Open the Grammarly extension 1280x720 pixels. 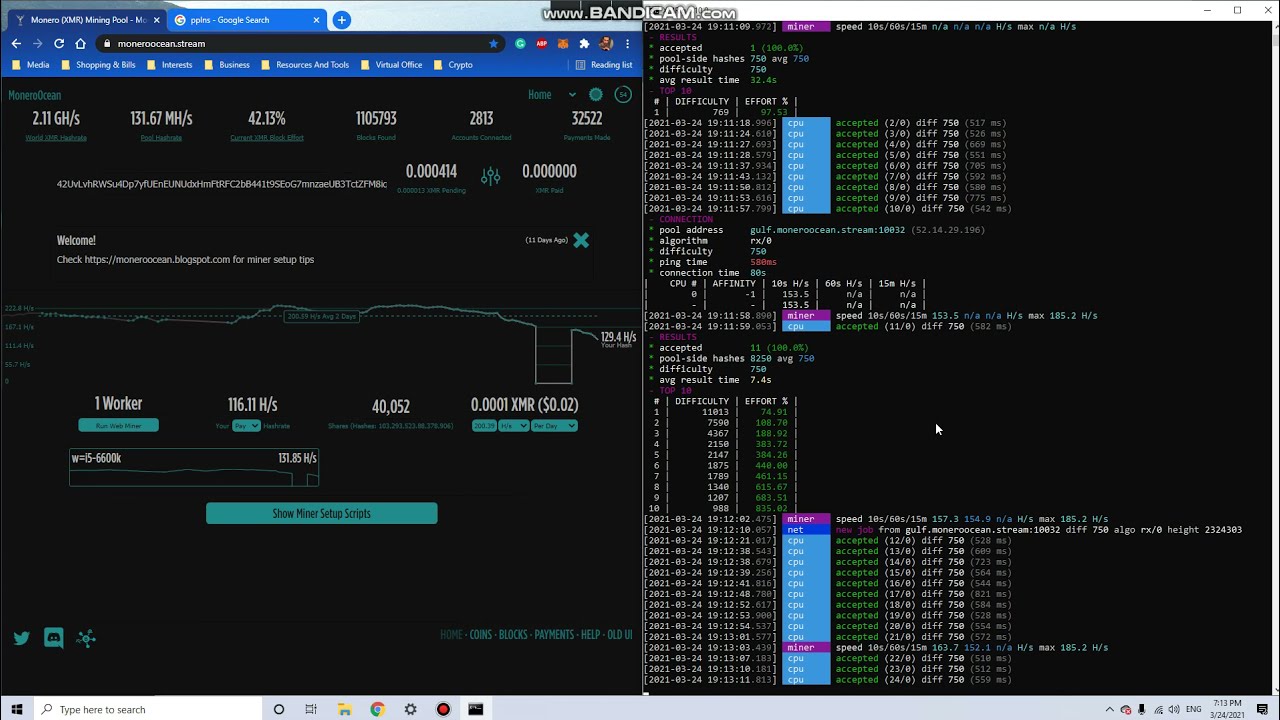point(520,44)
